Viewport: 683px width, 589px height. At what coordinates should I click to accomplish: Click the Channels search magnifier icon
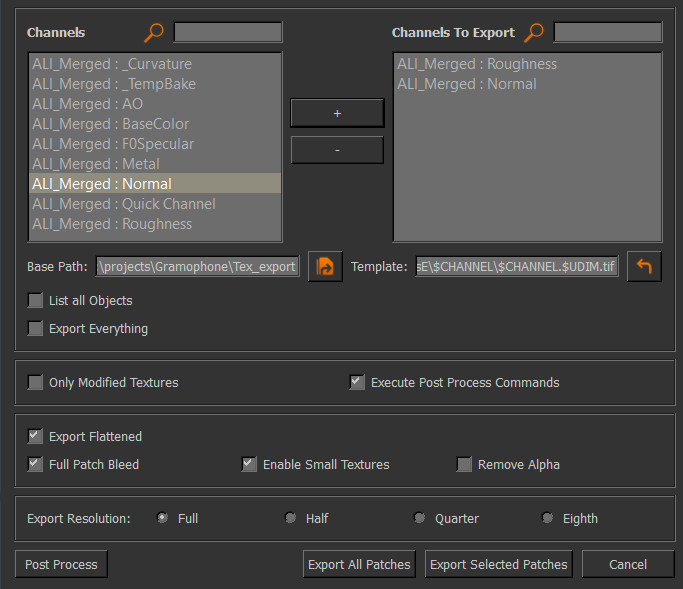point(153,33)
